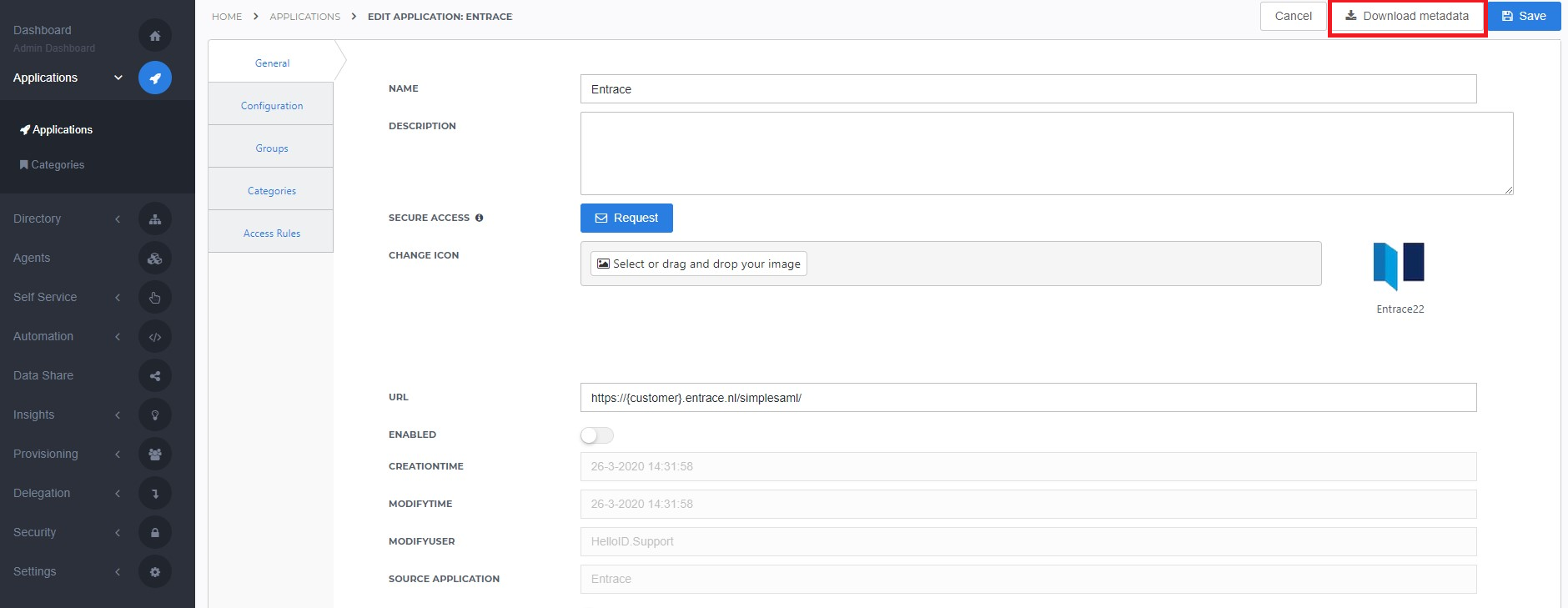Open Data Share in the sidebar
1568x608 pixels.
click(x=43, y=375)
